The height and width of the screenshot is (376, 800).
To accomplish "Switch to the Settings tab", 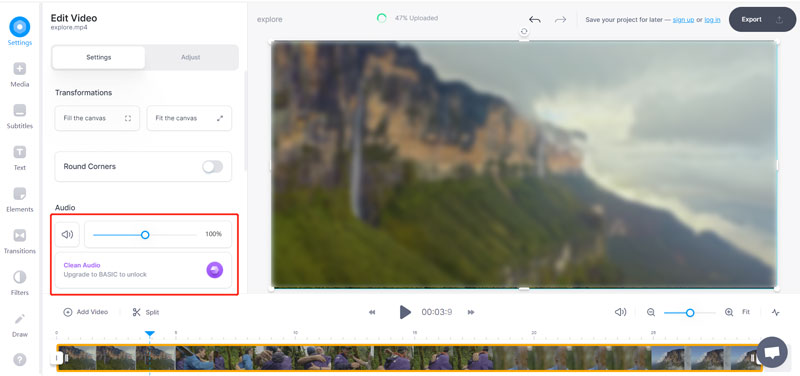I will click(x=98, y=57).
